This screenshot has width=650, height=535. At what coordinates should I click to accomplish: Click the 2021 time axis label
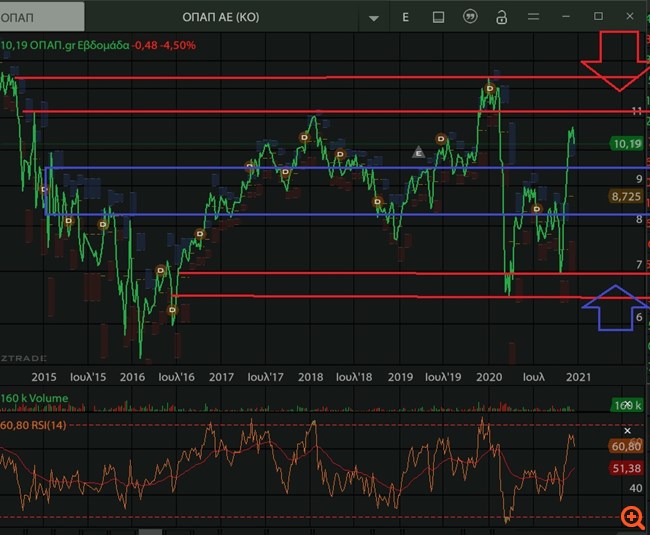point(578,377)
